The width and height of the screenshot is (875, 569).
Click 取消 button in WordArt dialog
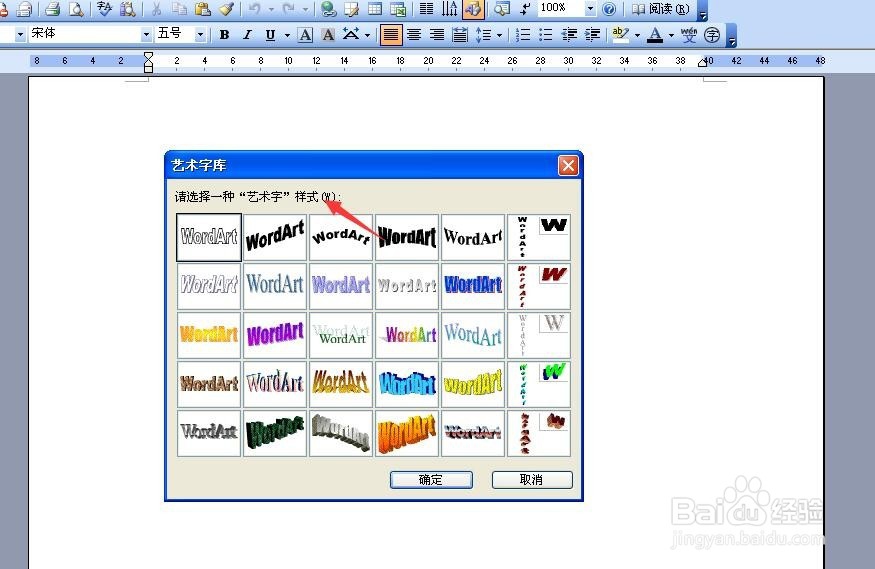click(x=532, y=480)
